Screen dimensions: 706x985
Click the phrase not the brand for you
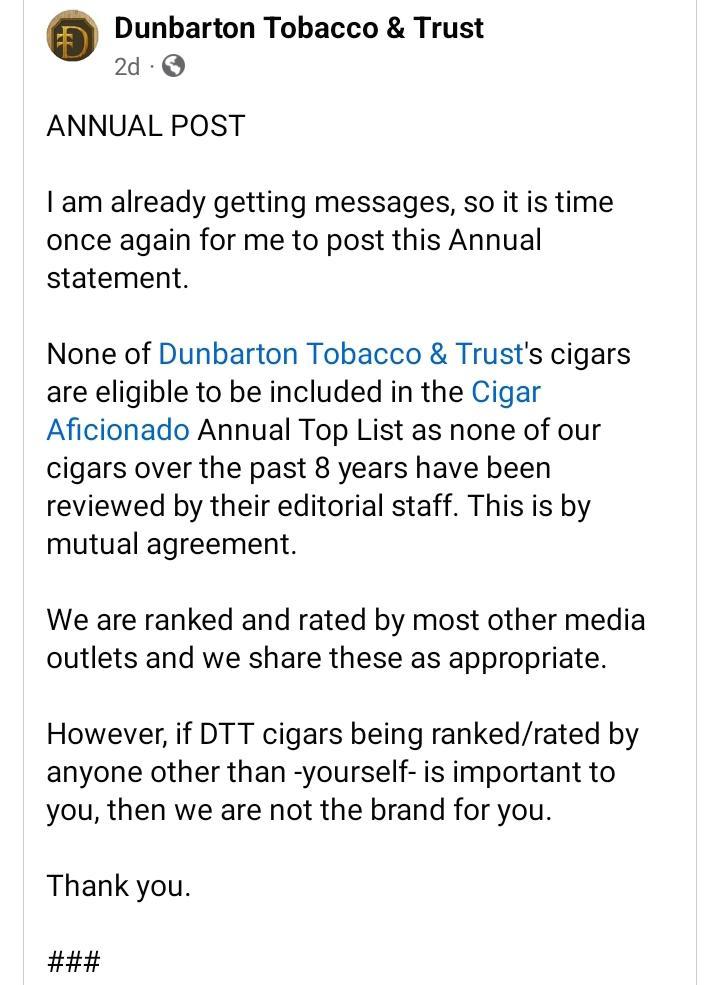point(410,810)
